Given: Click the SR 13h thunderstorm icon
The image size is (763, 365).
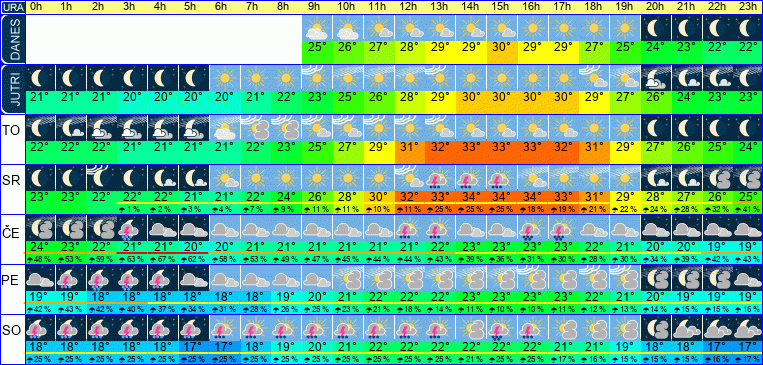Looking at the screenshot, I should (440, 177).
